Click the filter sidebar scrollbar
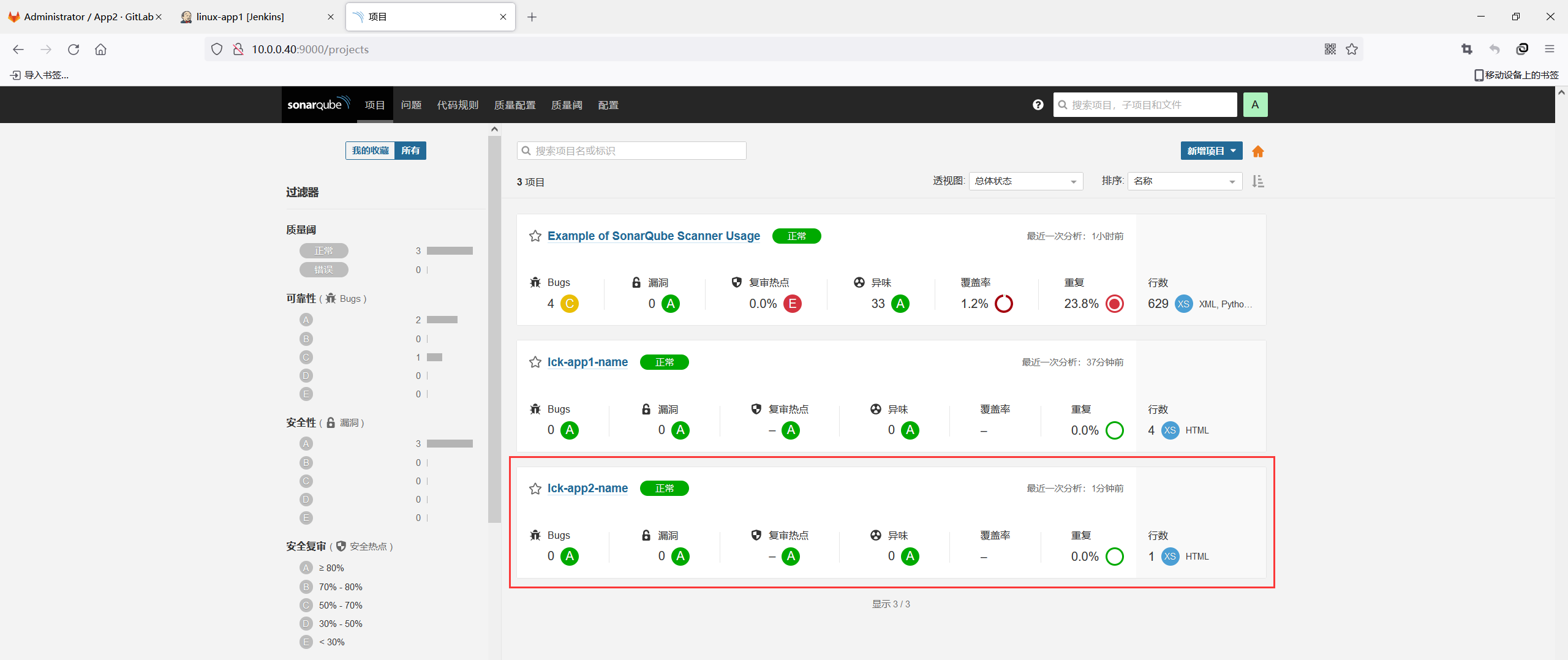The width and height of the screenshot is (1568, 660). pos(494,329)
